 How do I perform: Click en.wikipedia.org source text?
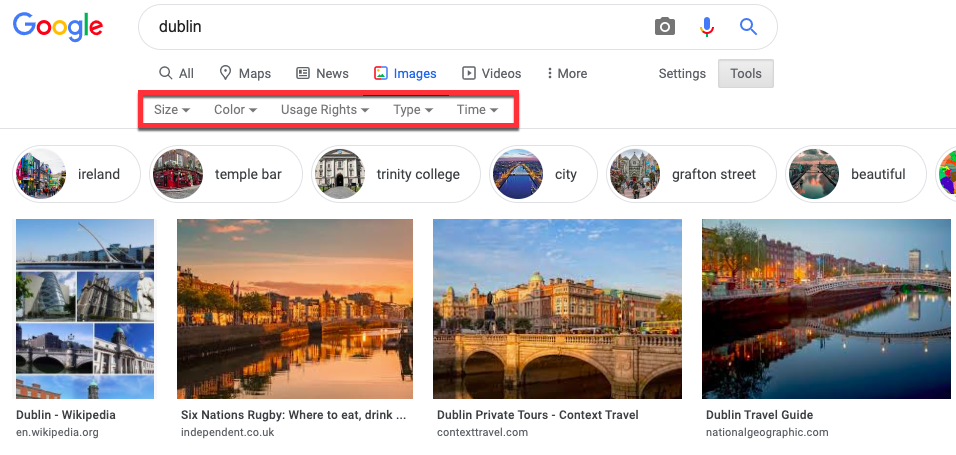57,433
